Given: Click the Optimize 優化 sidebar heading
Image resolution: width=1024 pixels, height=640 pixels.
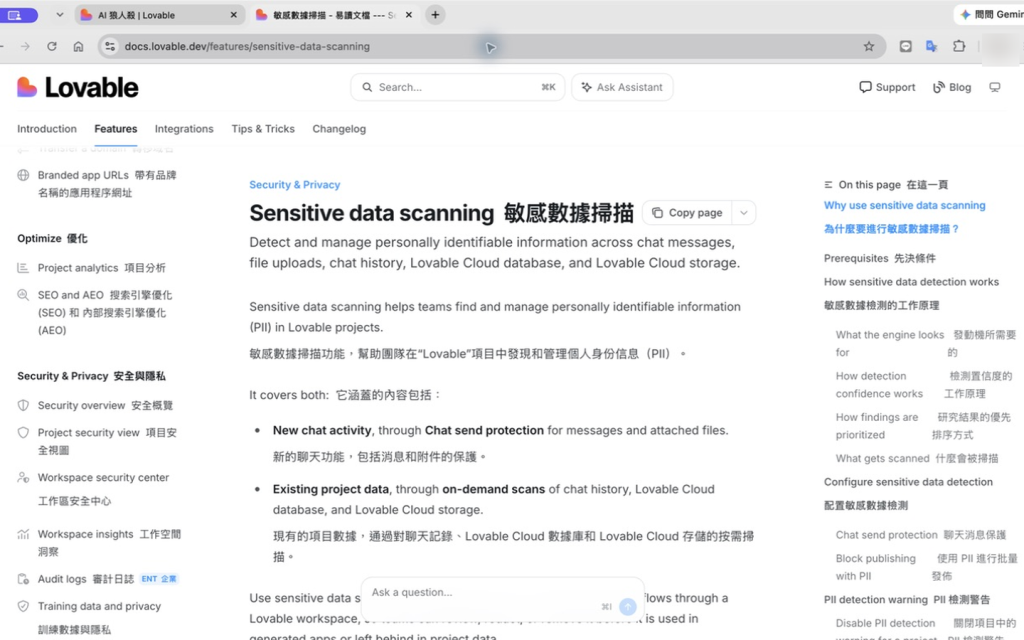Looking at the screenshot, I should [x=52, y=238].
